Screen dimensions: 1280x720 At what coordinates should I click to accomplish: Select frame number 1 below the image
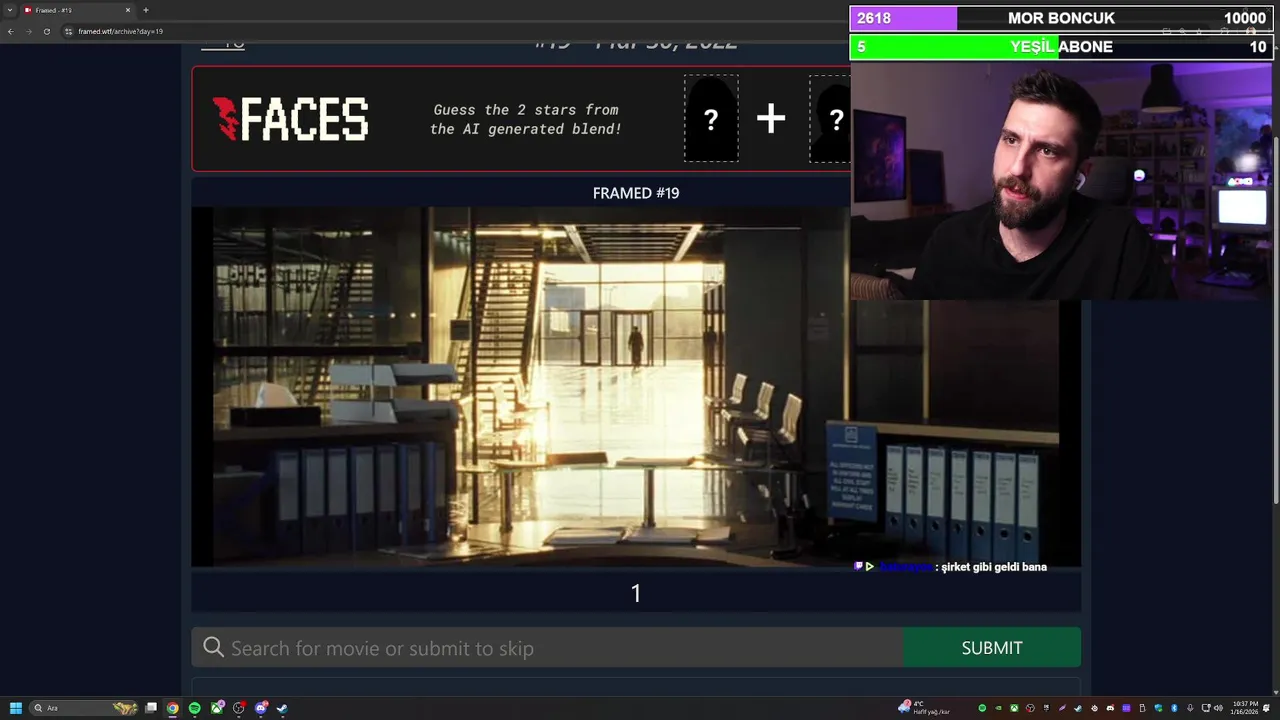pos(636,593)
